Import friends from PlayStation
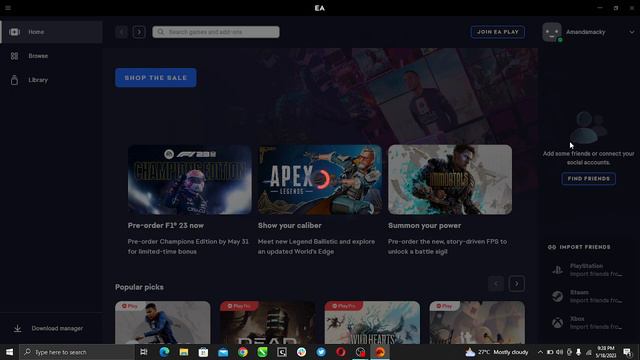640x360 pixels. (588, 270)
